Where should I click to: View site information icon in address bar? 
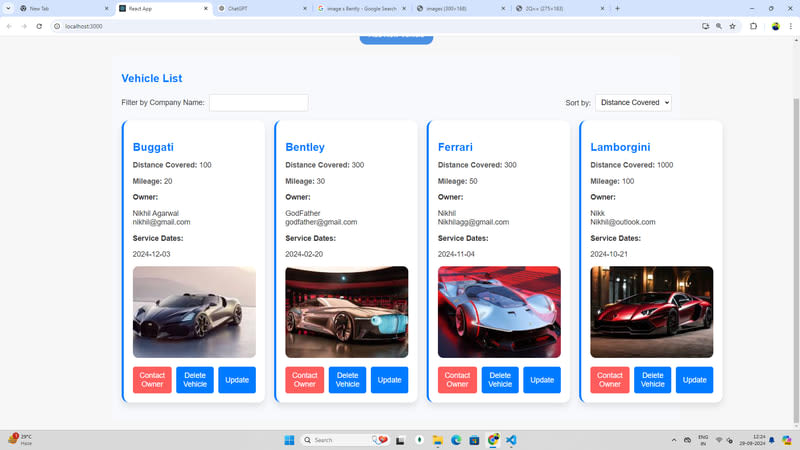57,26
